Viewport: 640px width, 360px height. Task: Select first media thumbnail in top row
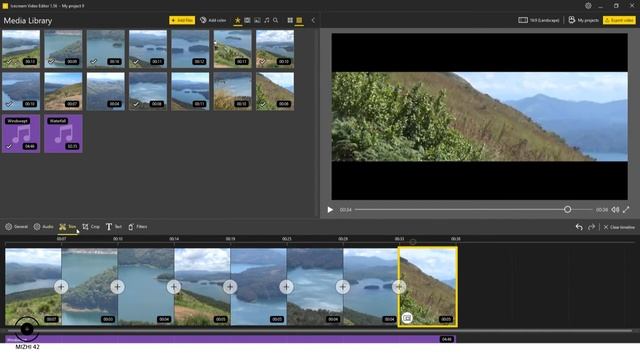coord(21,49)
